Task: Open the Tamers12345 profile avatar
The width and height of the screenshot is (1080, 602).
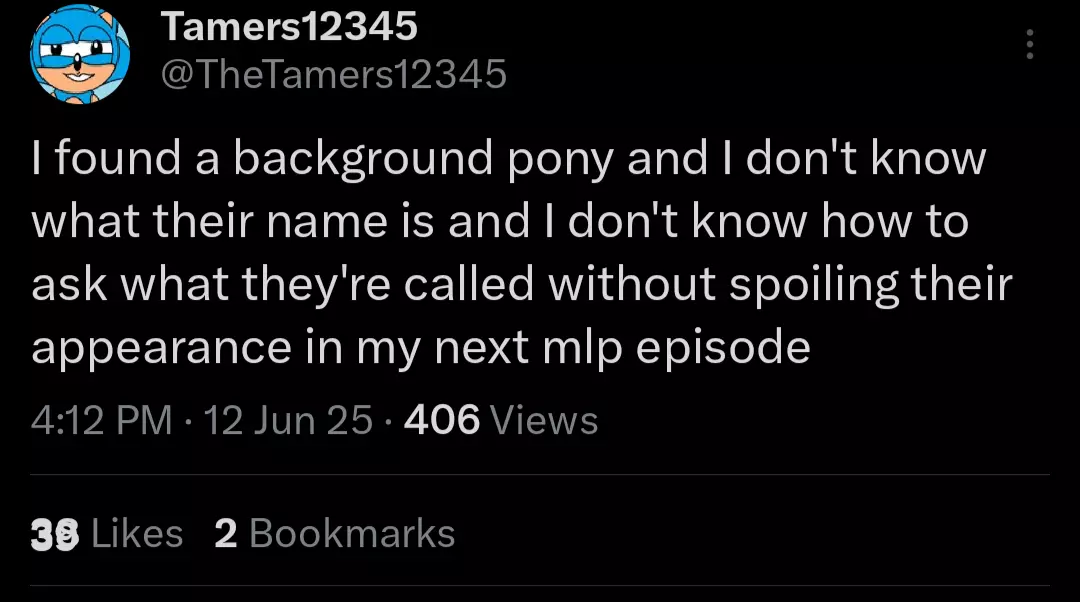Action: (80, 54)
